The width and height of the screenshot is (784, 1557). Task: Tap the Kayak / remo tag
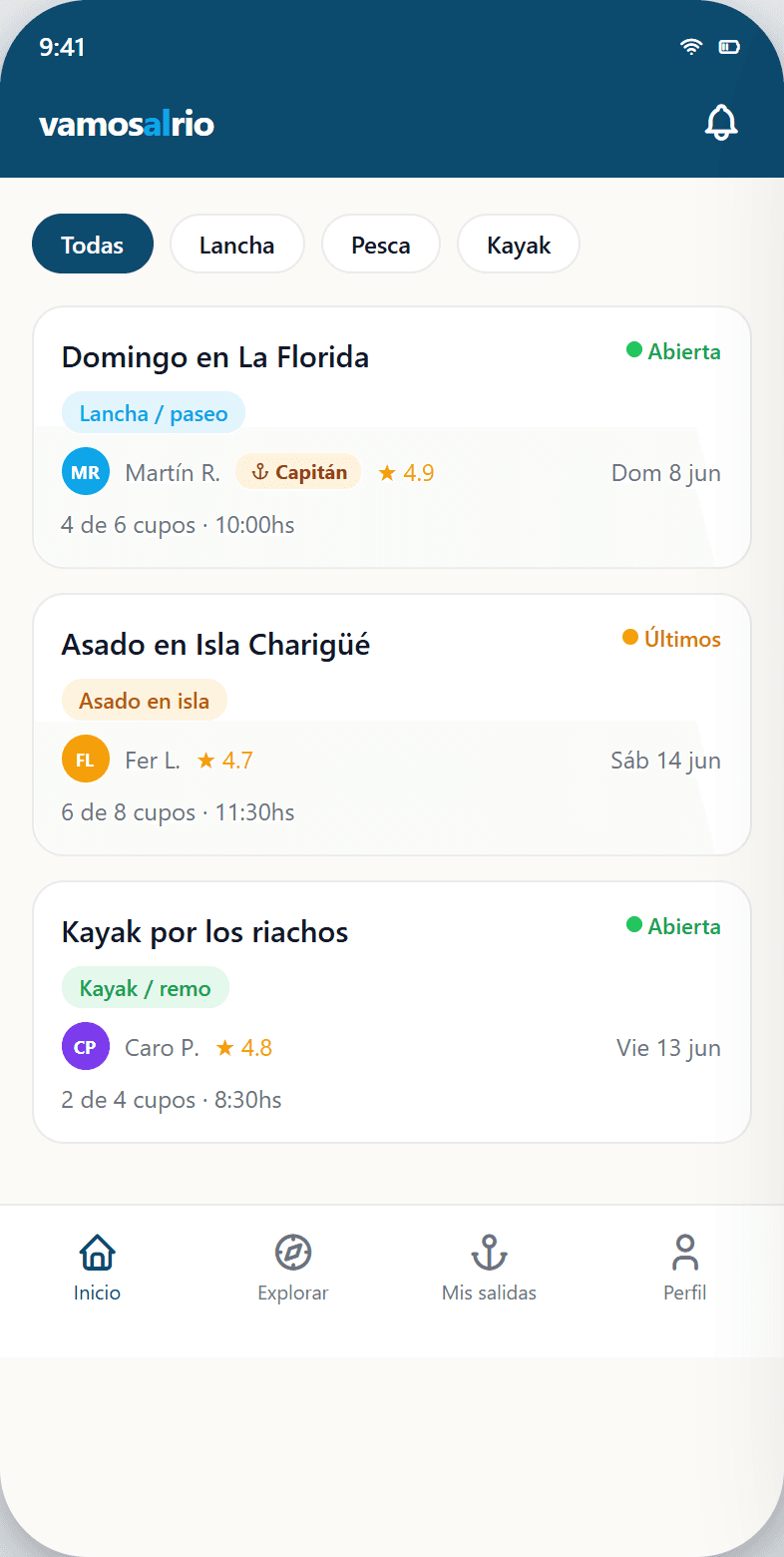tap(146, 988)
